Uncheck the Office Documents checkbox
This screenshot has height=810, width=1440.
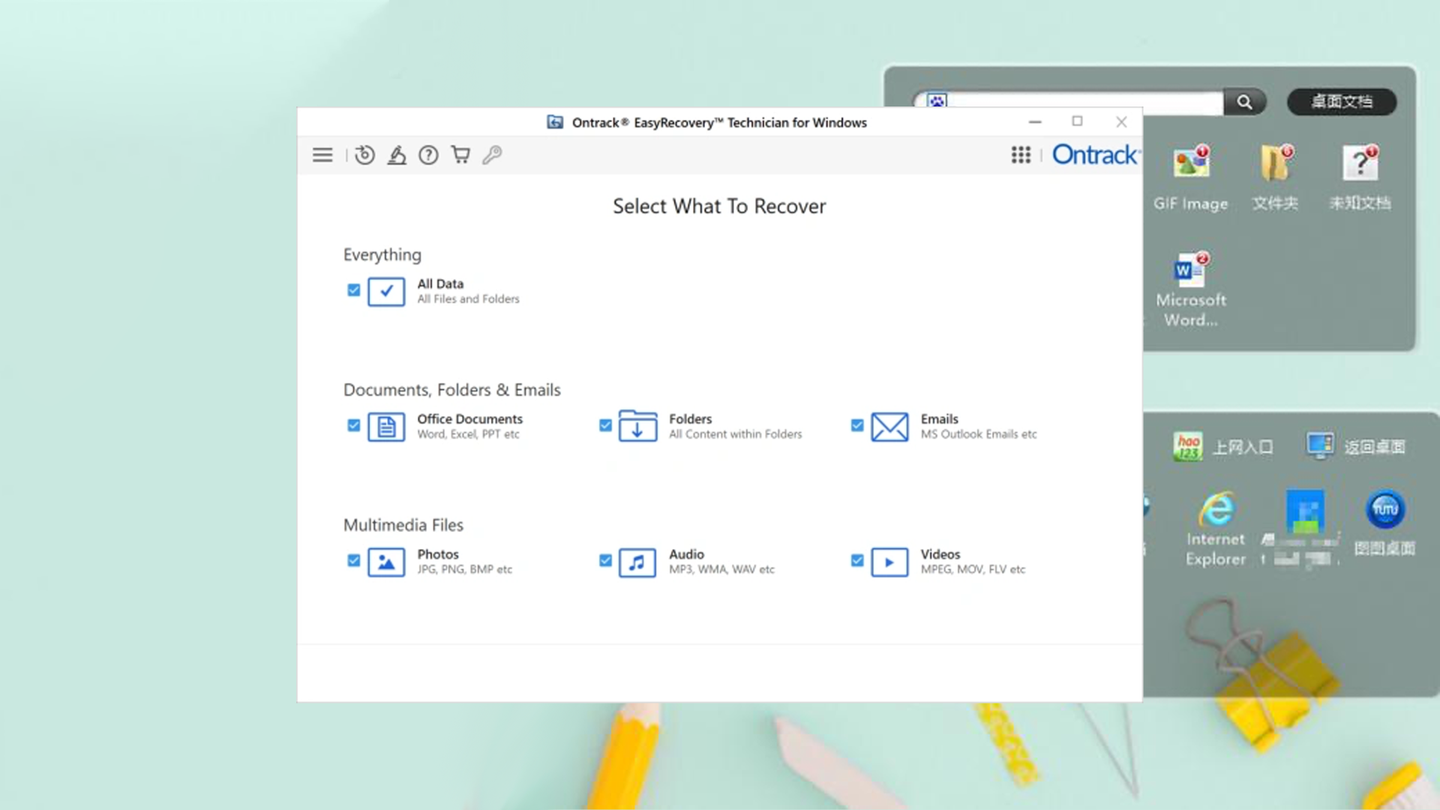[x=353, y=425]
